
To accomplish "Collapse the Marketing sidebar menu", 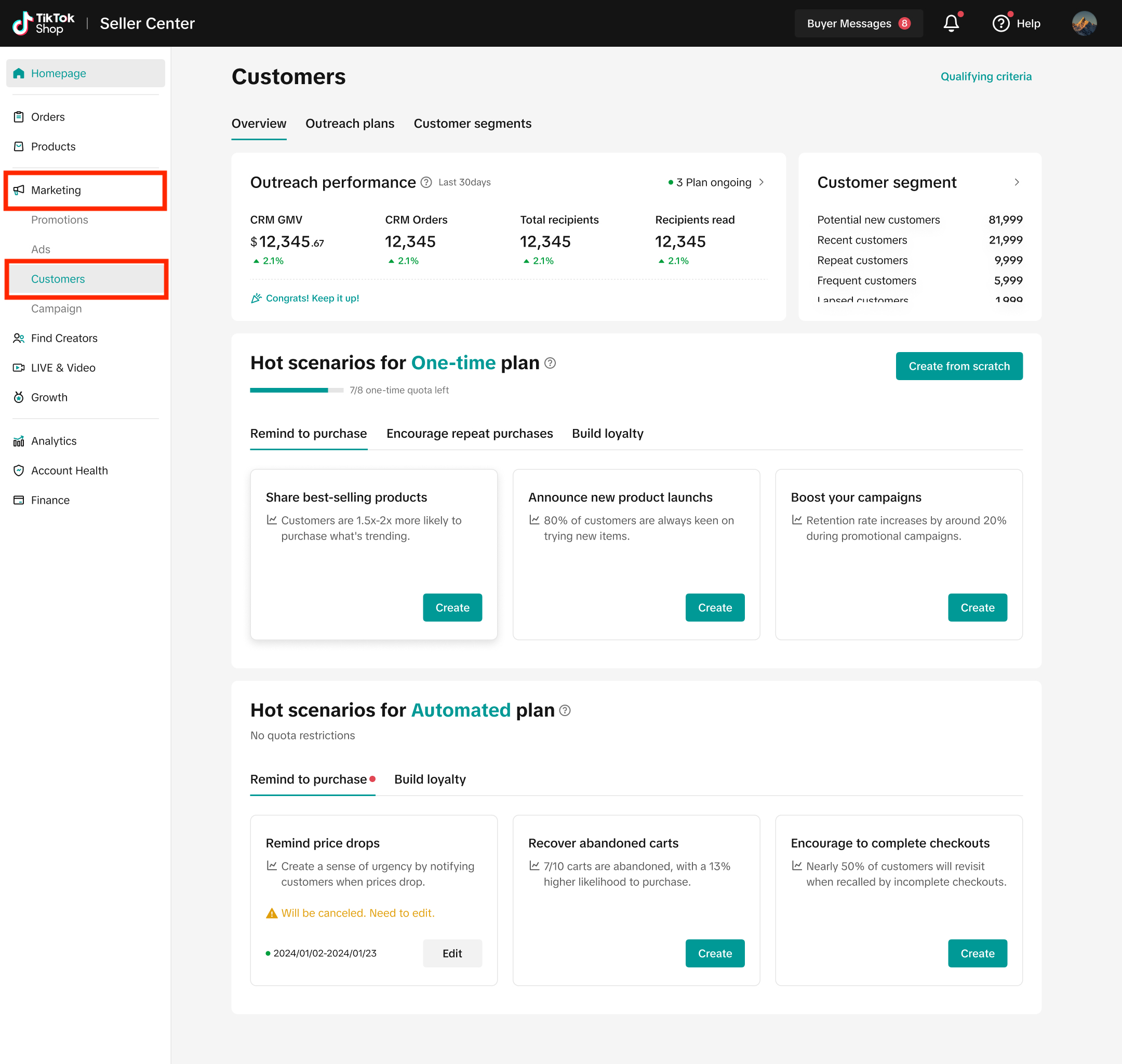I will pyautogui.click(x=56, y=190).
